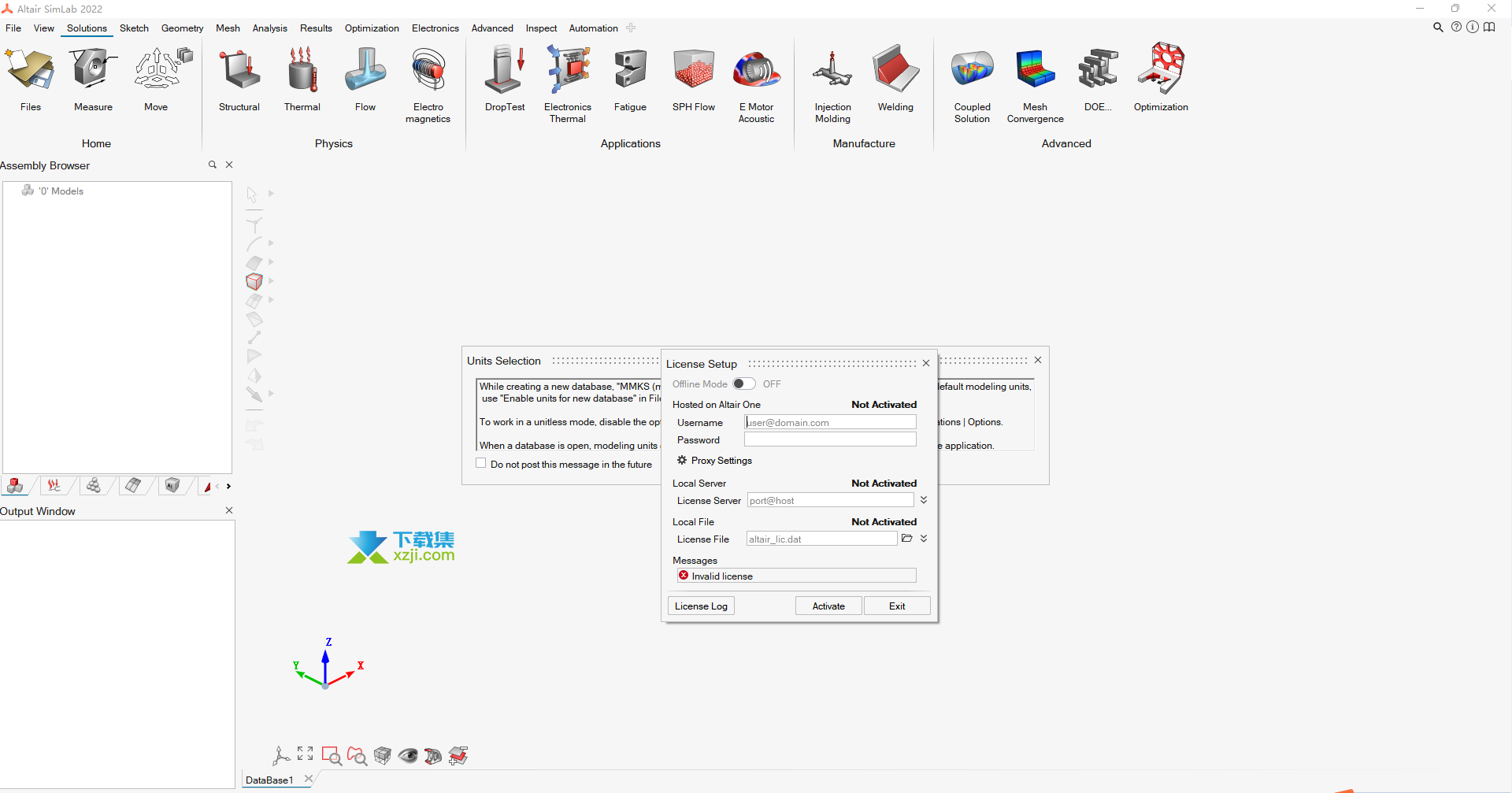This screenshot has height=793, width=1512.
Task: Click the axis orientation view icon
Action: 281,756
